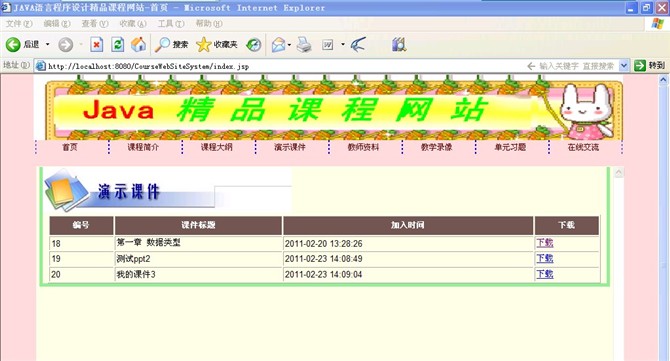Refresh the page using the green arrows icon
Image resolution: width=670 pixels, height=361 pixels.
(118, 44)
